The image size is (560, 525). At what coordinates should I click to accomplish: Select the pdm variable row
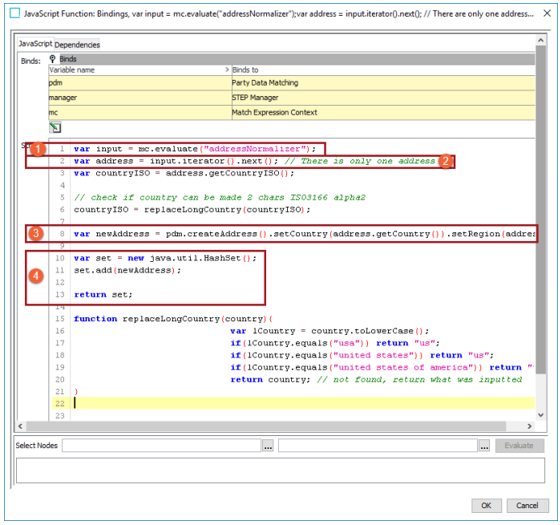(292, 83)
